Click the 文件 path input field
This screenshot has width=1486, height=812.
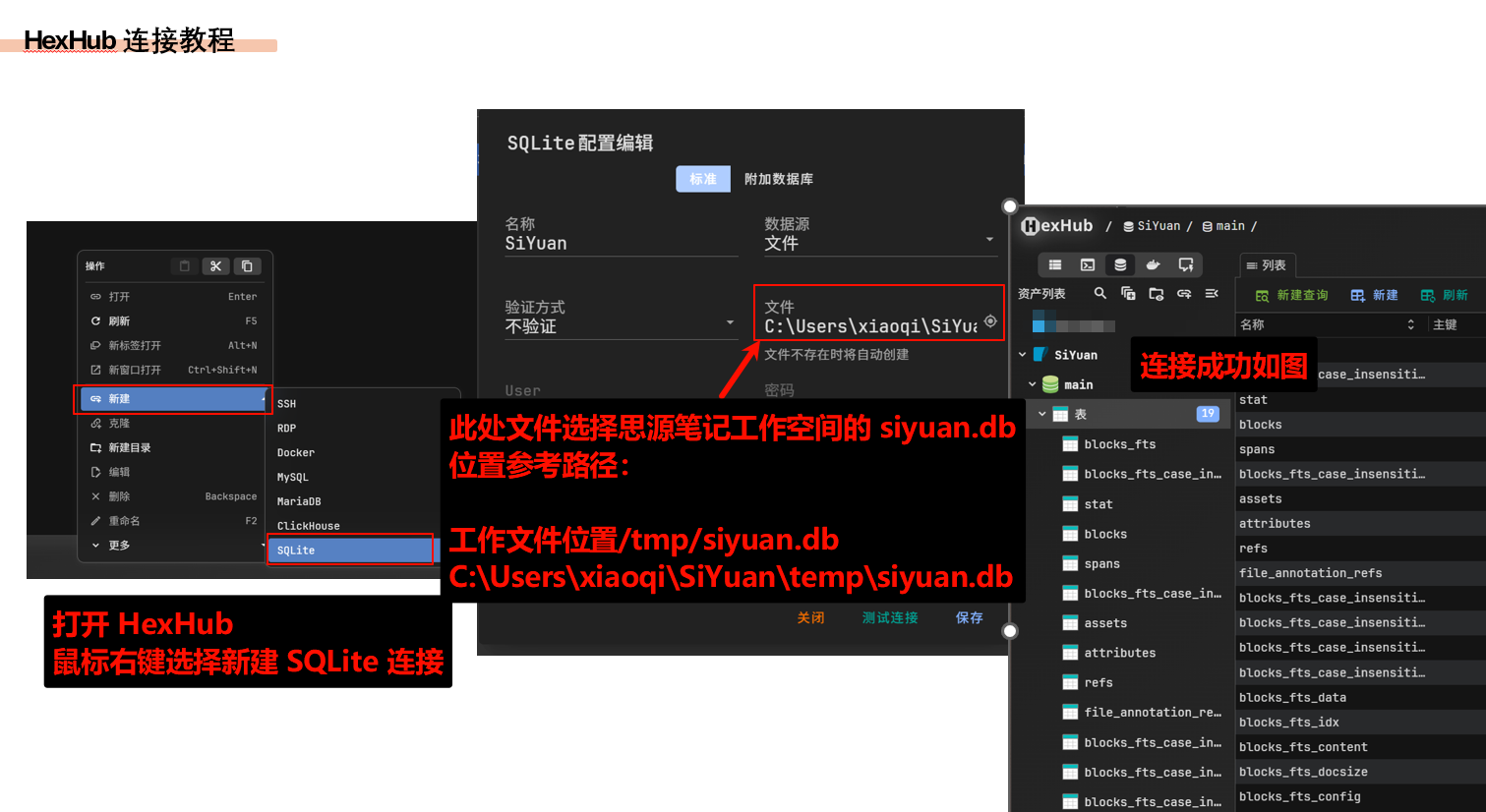871,326
